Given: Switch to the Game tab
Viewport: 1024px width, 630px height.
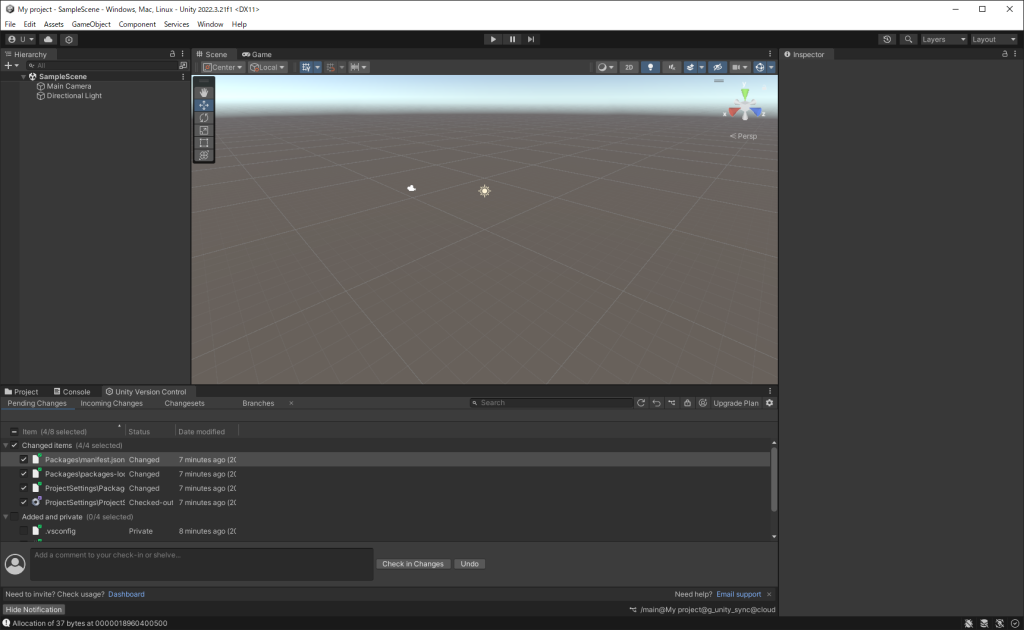Looking at the screenshot, I should 257,54.
